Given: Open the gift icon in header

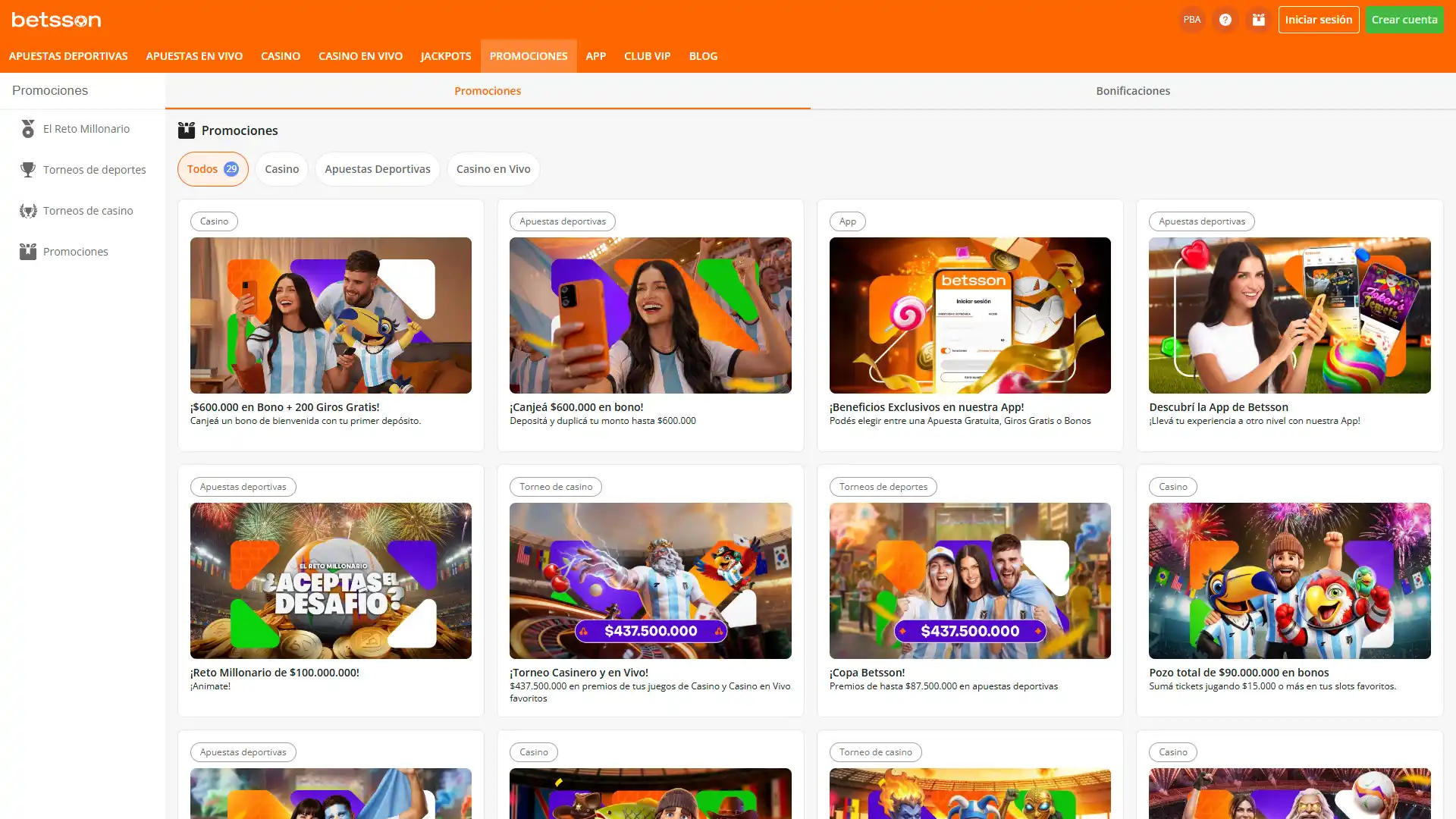Looking at the screenshot, I should coord(1258,20).
